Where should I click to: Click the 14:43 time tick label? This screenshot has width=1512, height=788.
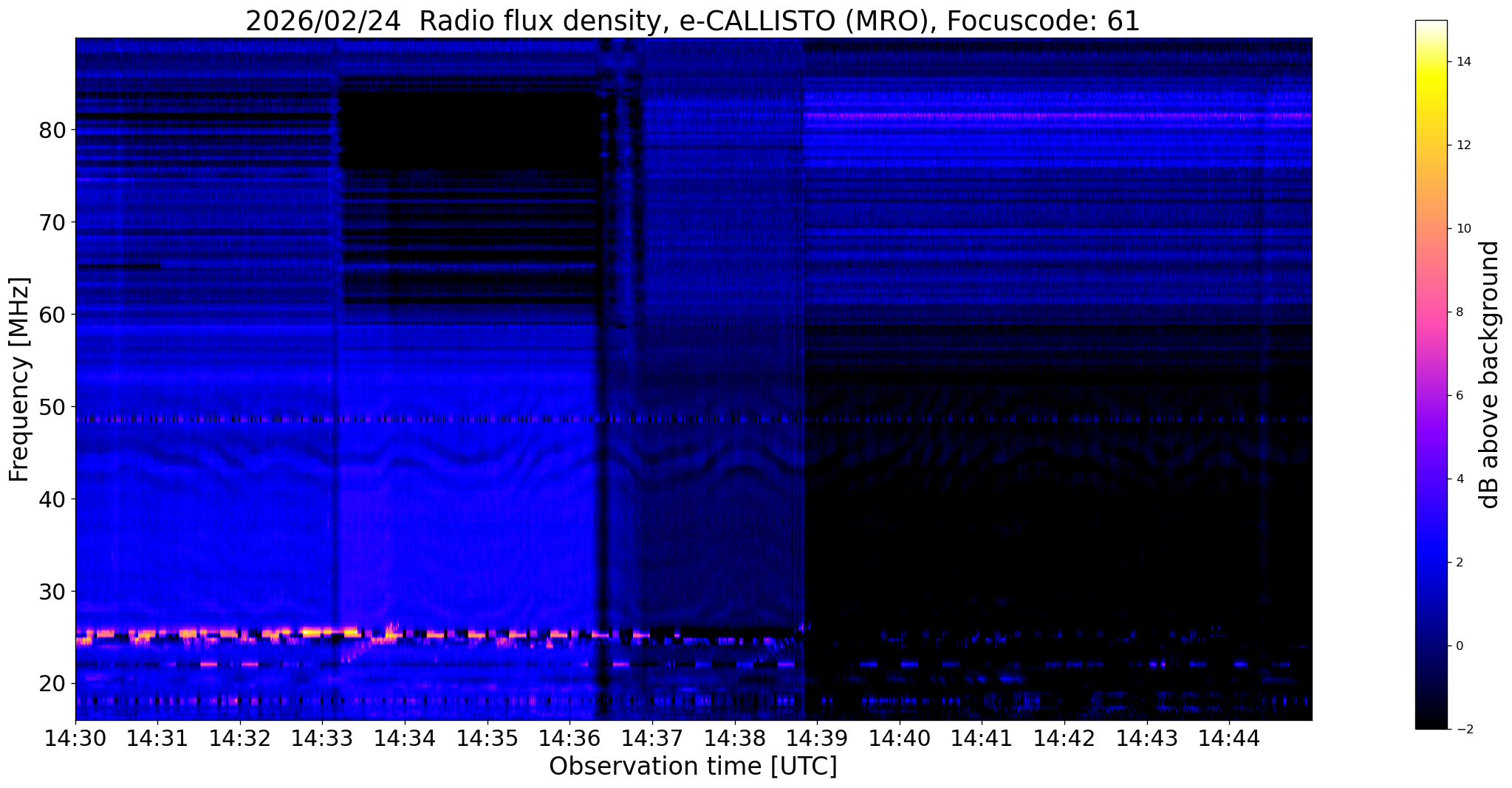click(1146, 737)
